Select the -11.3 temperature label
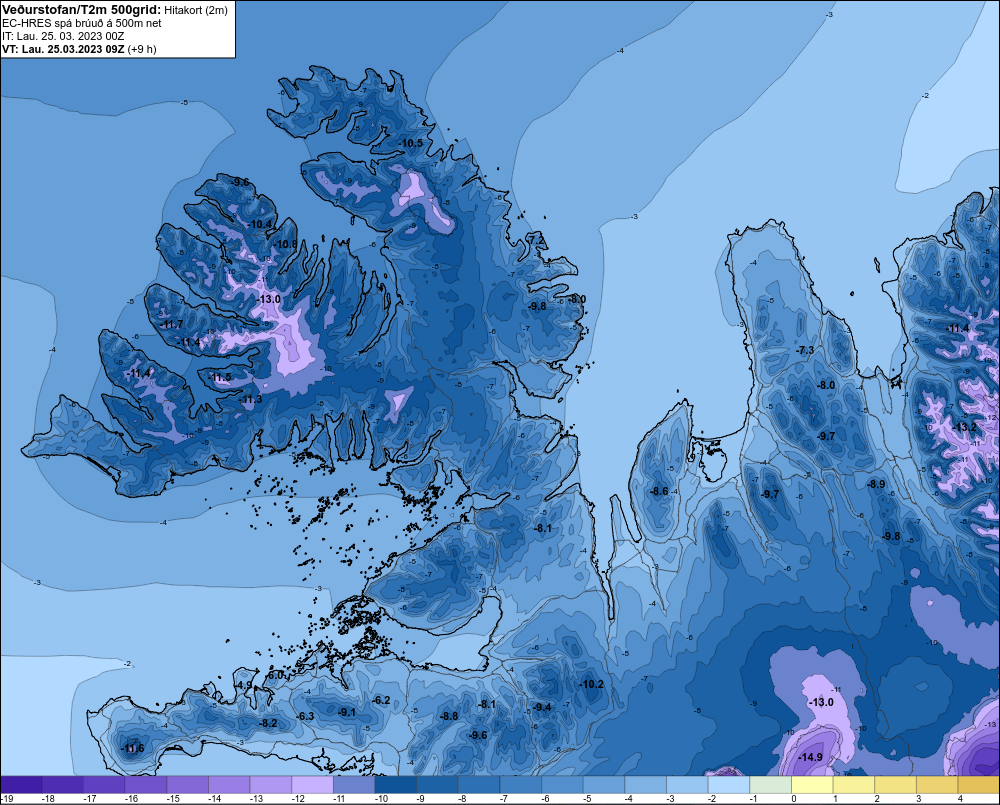Viewport: 1000px width, 805px height. [x=250, y=399]
